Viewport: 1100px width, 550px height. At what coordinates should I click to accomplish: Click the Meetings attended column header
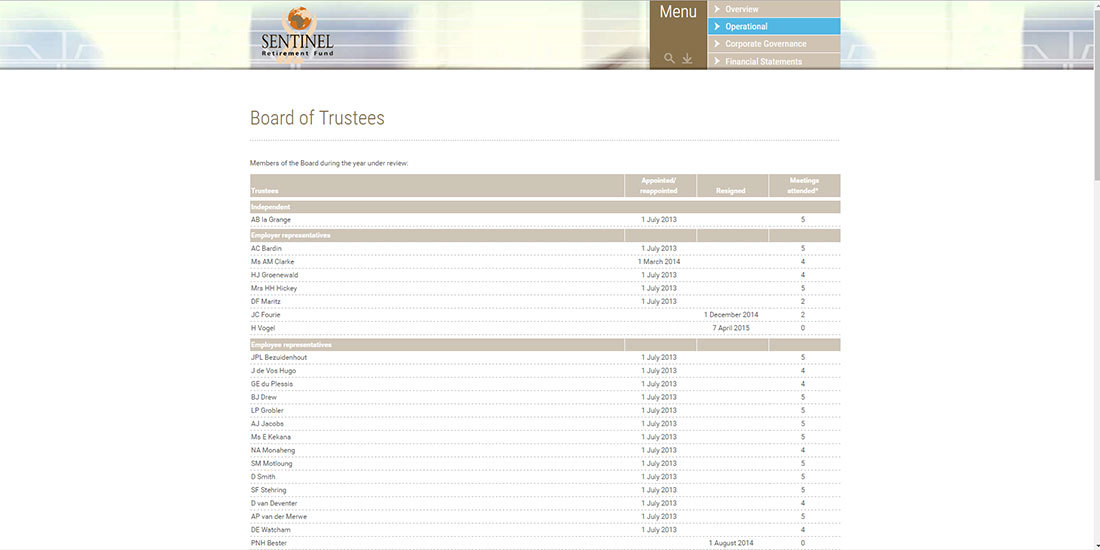tap(803, 185)
